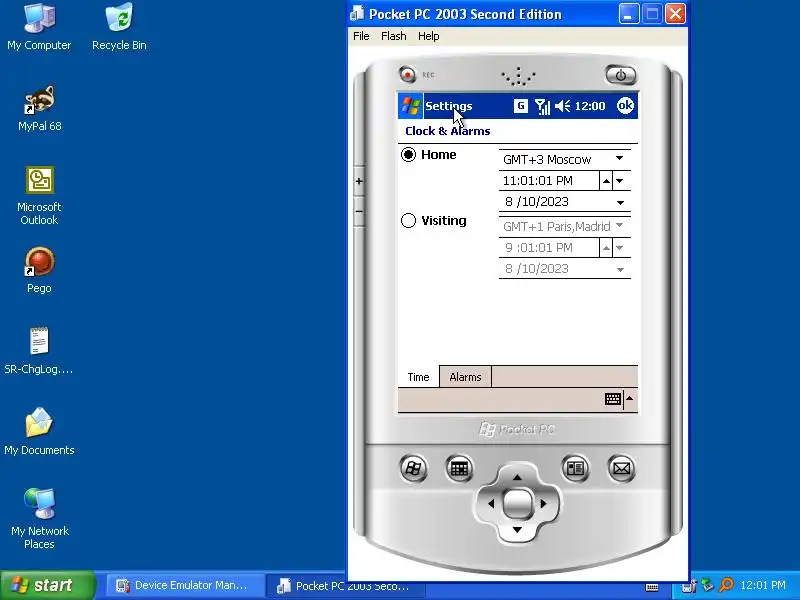This screenshot has height=600, width=800.
Task: Increase Visiting time with up arrow
Action: tap(606, 248)
